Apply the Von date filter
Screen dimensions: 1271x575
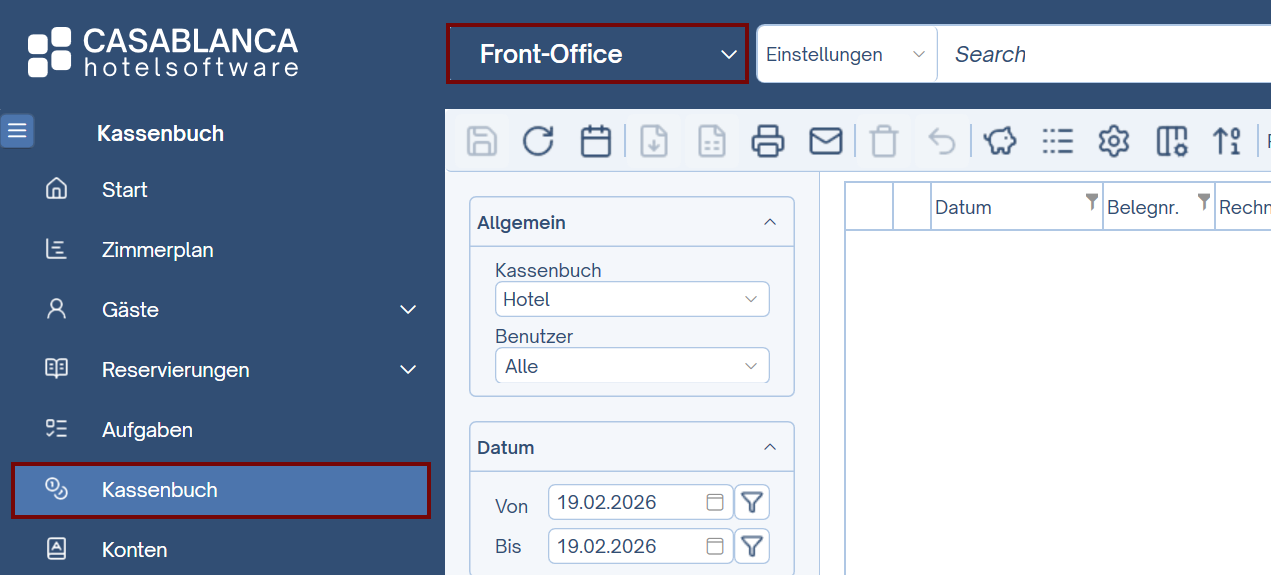pyautogui.click(x=752, y=502)
